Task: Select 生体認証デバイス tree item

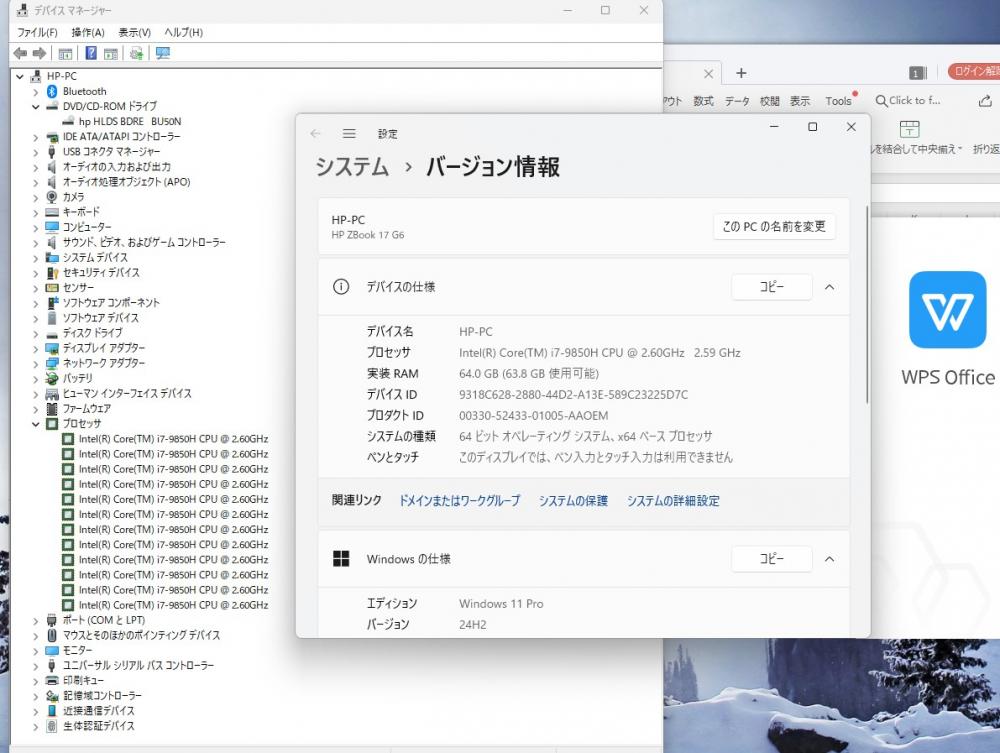Action: point(99,726)
